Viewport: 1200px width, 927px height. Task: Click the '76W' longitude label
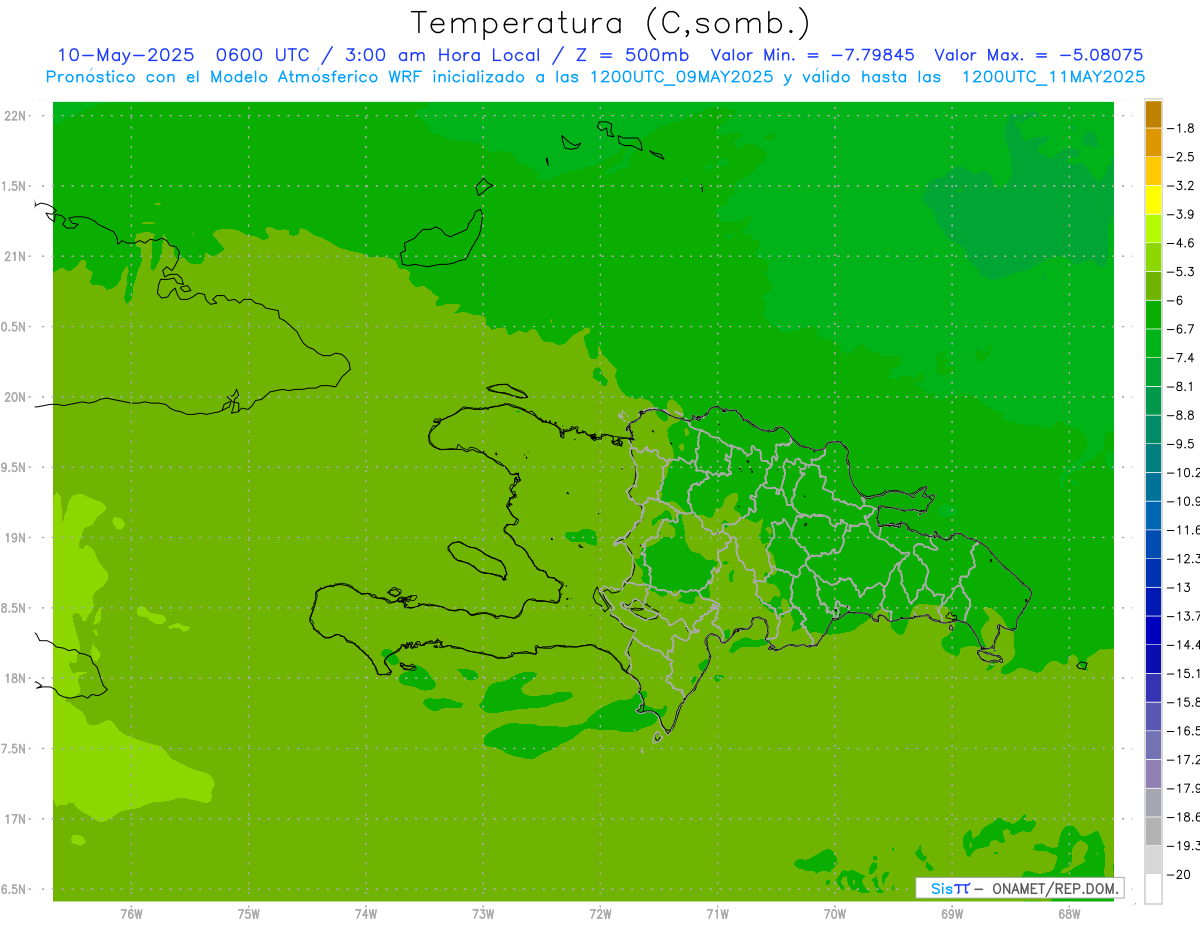(131, 914)
